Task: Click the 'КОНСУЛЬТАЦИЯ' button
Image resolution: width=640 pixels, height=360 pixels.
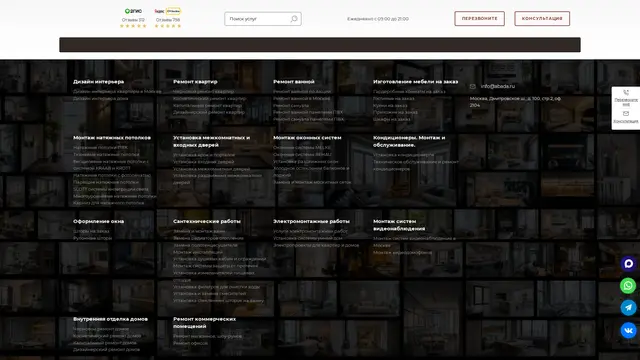Action: [x=542, y=18]
